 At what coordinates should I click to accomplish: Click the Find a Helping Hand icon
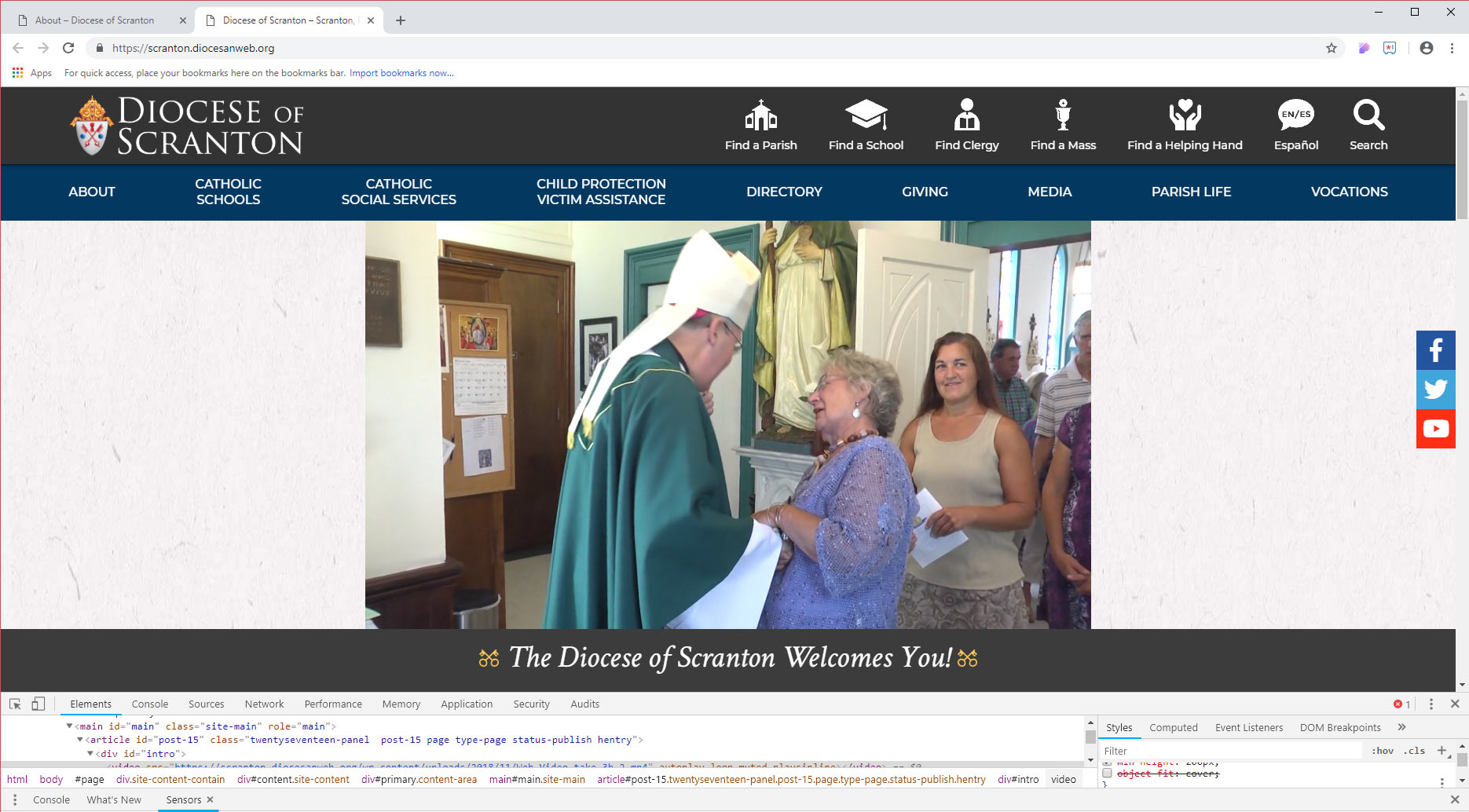(1185, 115)
